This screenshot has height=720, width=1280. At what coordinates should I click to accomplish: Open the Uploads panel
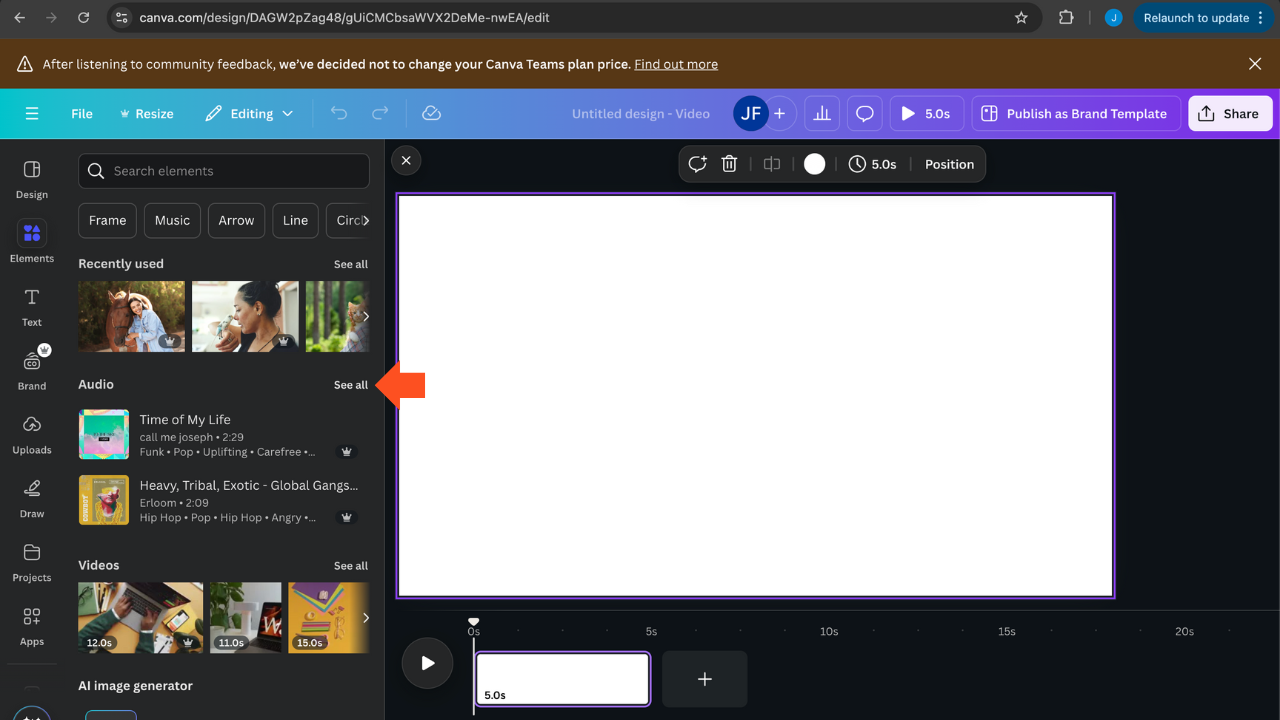(x=31, y=432)
